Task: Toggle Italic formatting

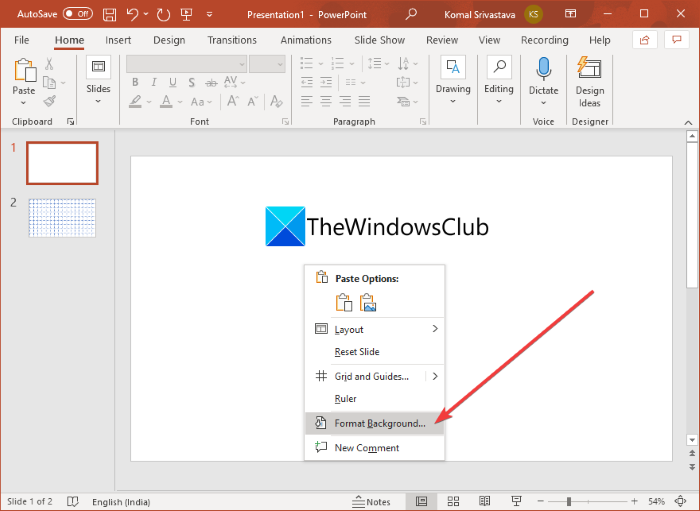Action: pyautogui.click(x=154, y=83)
